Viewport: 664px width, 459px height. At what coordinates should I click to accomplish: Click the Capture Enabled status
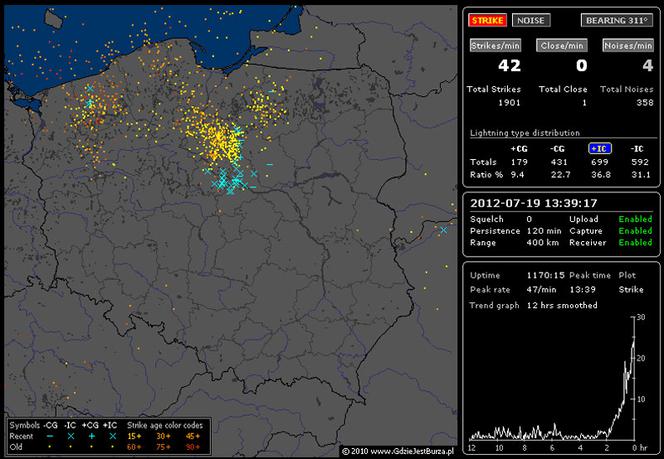(x=635, y=231)
